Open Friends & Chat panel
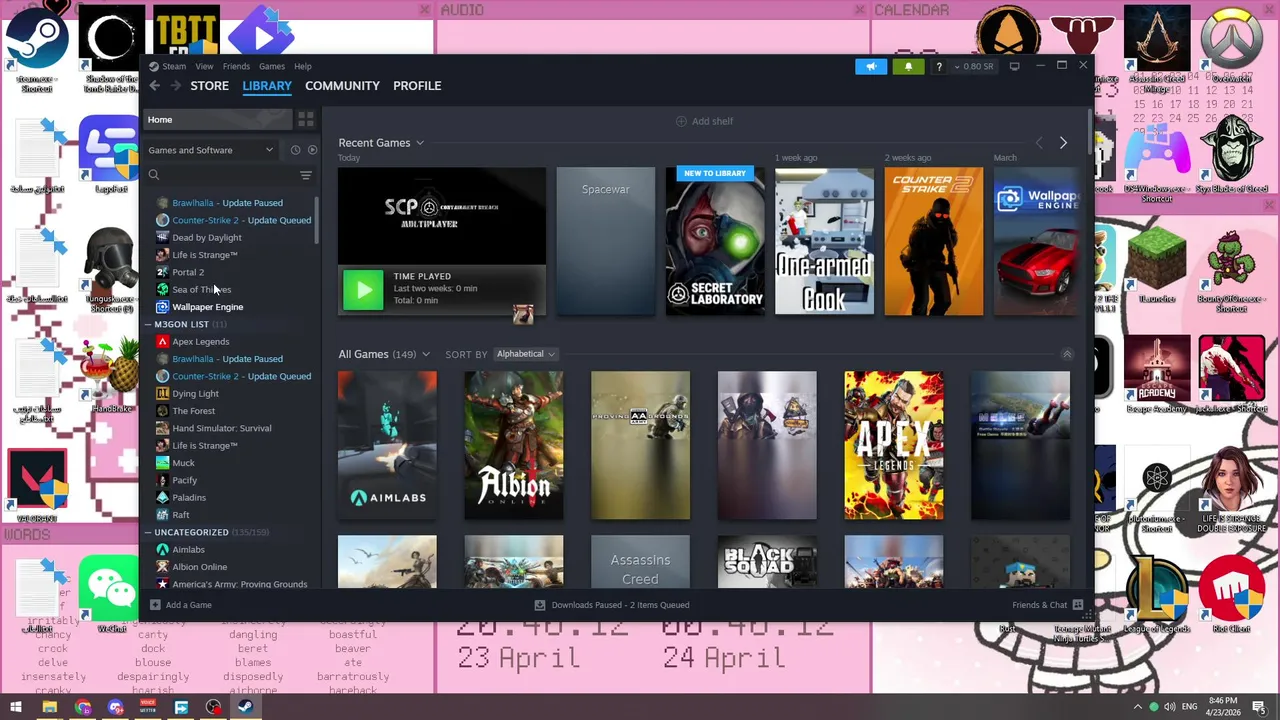Screen dimensions: 1280x720 [x=1047, y=605]
